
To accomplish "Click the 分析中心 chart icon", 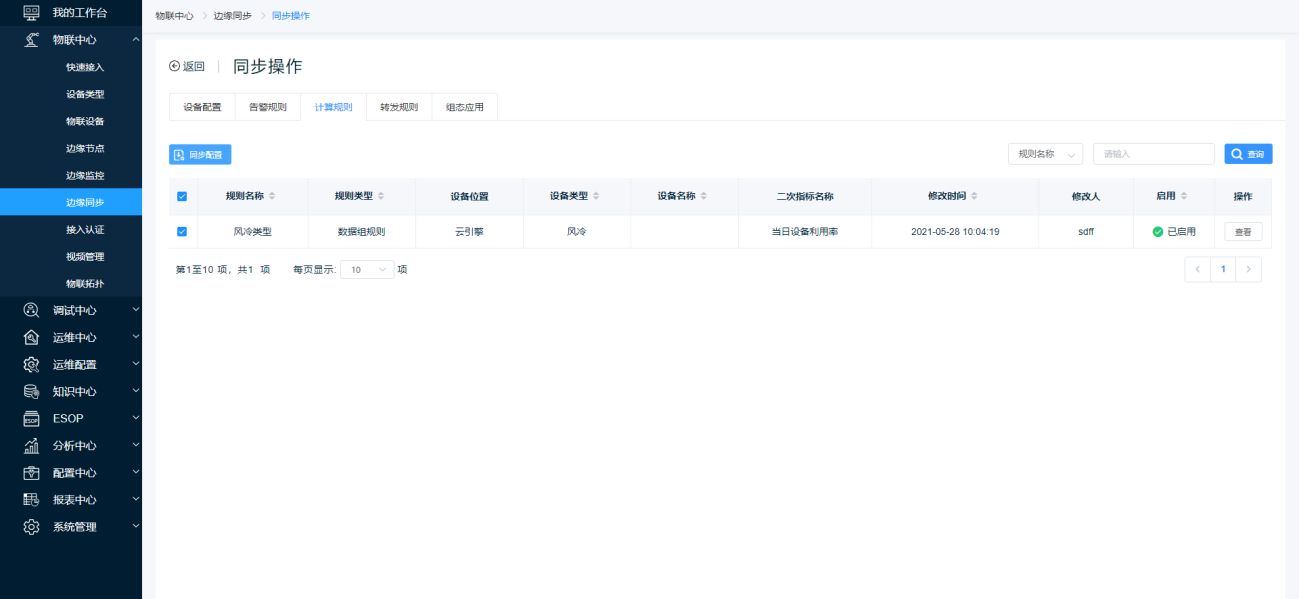I will (31, 445).
